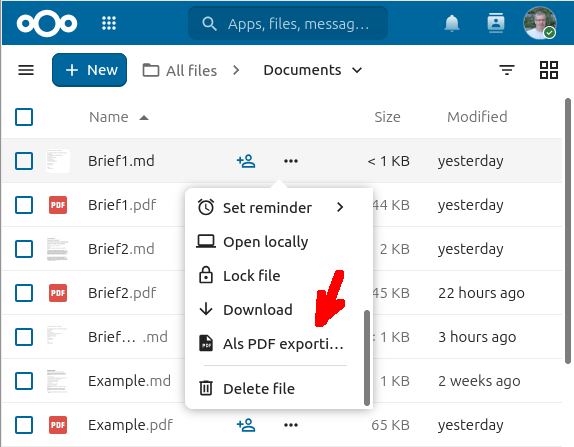The width and height of the screenshot is (574, 447).
Task: Select the Brief1.pdf checkbox
Action: [x=24, y=205]
